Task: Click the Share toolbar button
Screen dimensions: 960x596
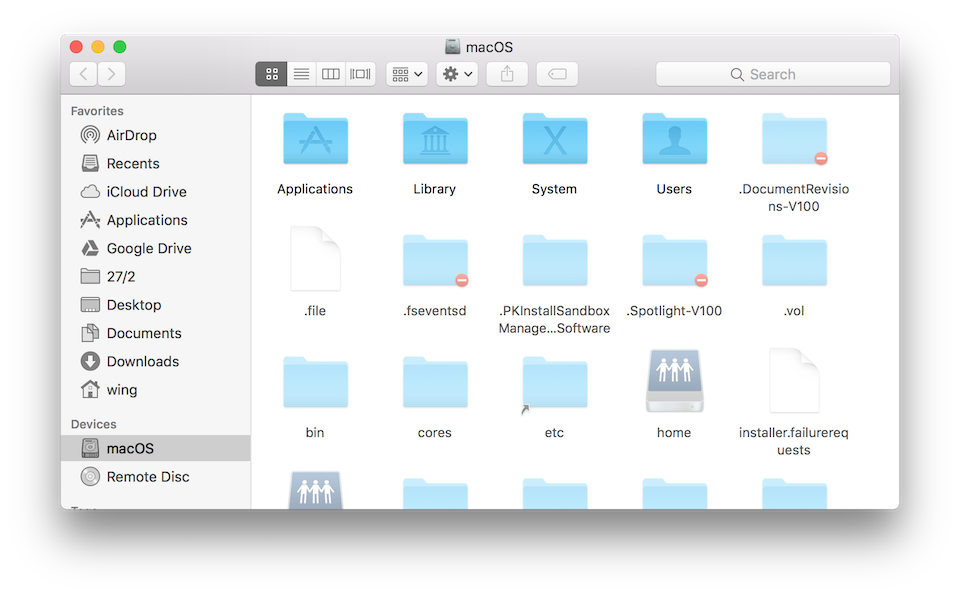Action: [x=507, y=74]
